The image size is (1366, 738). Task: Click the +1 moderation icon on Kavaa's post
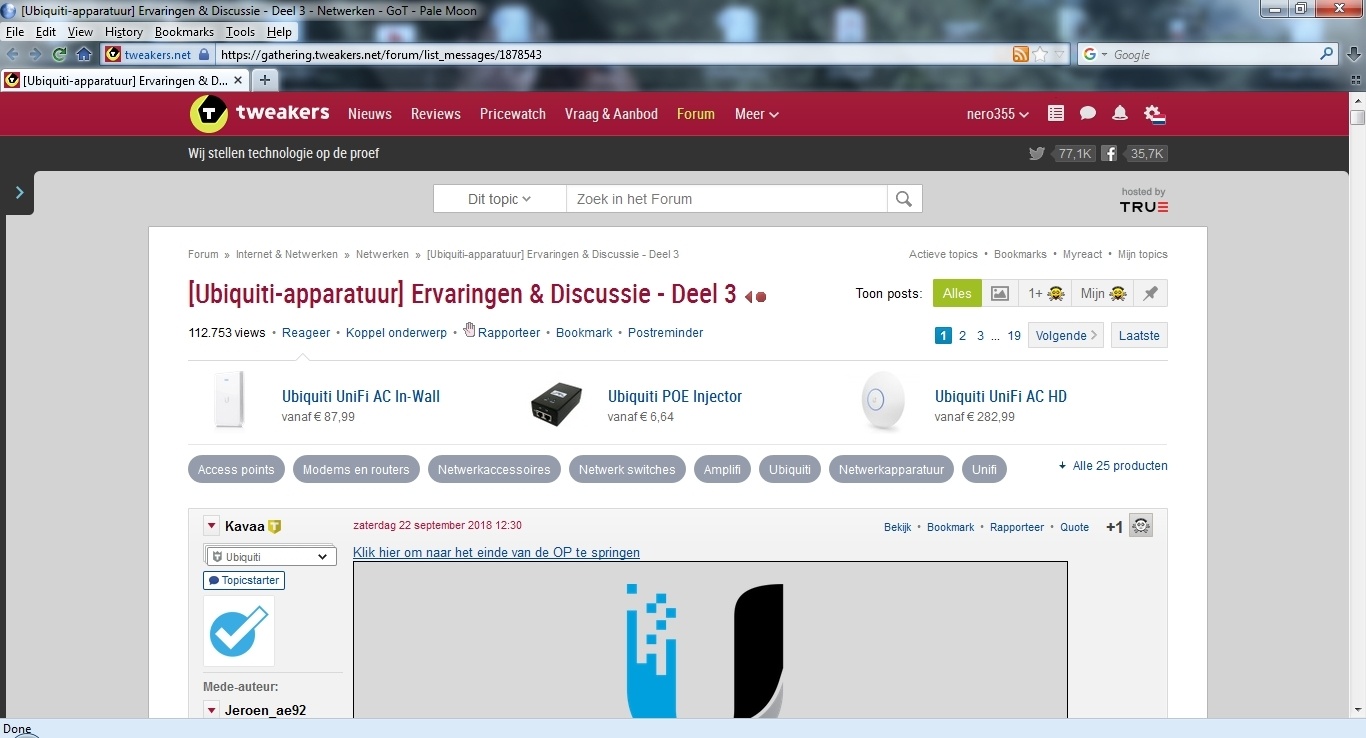pos(1141,526)
